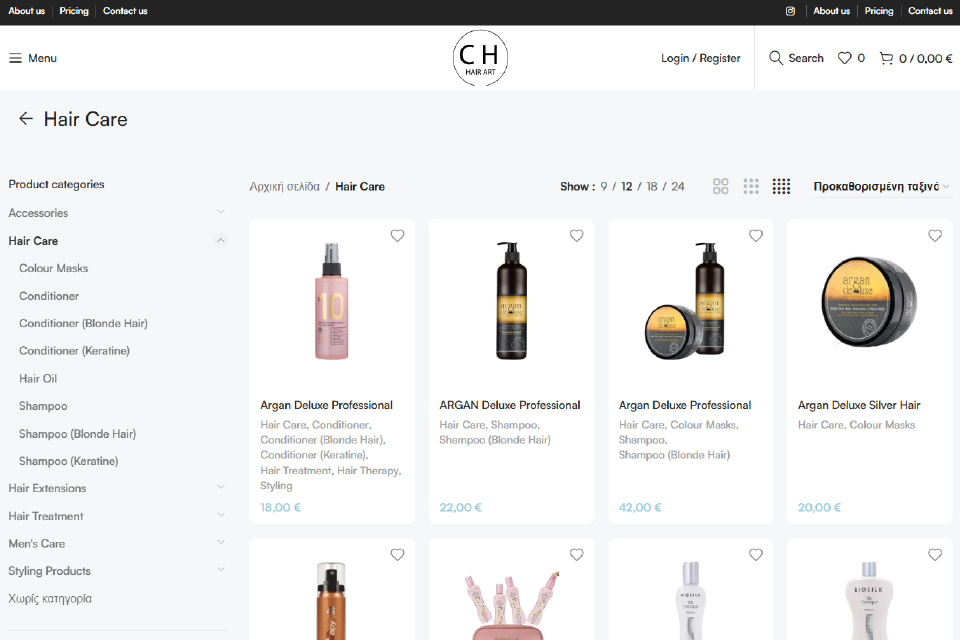This screenshot has width=960, height=640.
Task: Show 24 products per page
Action: (x=678, y=186)
